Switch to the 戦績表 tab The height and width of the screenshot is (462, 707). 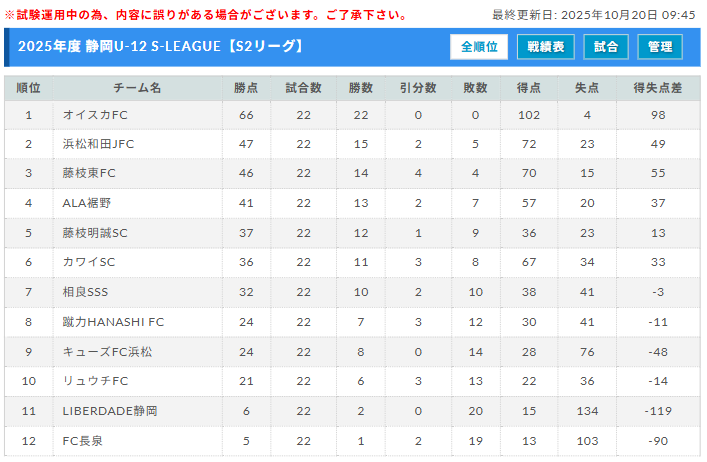pos(546,47)
